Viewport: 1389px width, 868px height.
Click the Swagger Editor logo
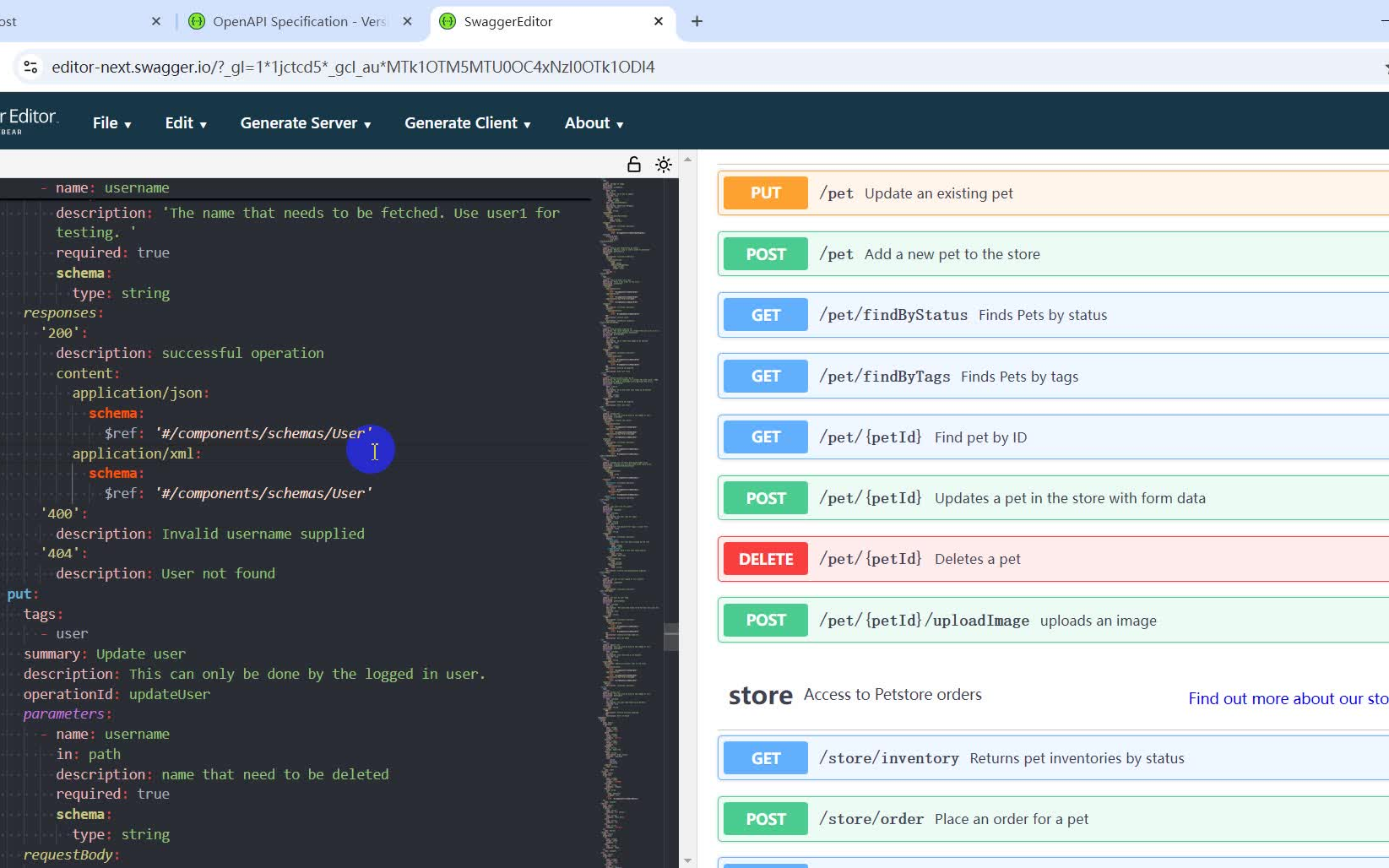(x=29, y=121)
